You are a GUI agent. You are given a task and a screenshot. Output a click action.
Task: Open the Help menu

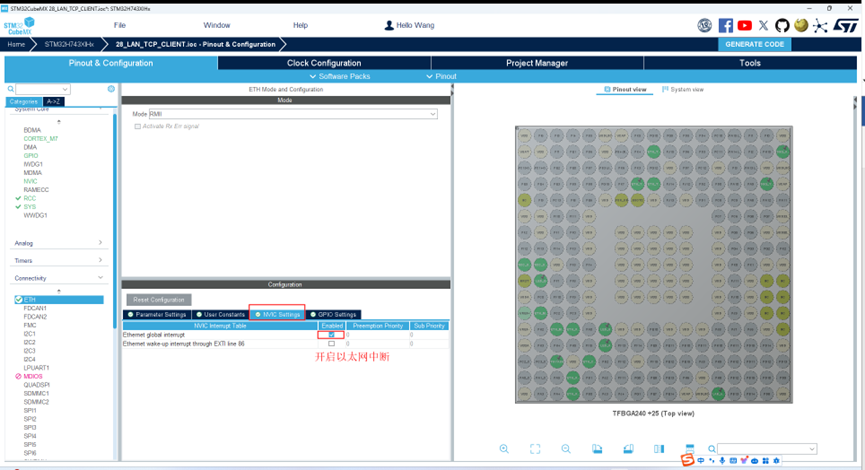(300, 25)
